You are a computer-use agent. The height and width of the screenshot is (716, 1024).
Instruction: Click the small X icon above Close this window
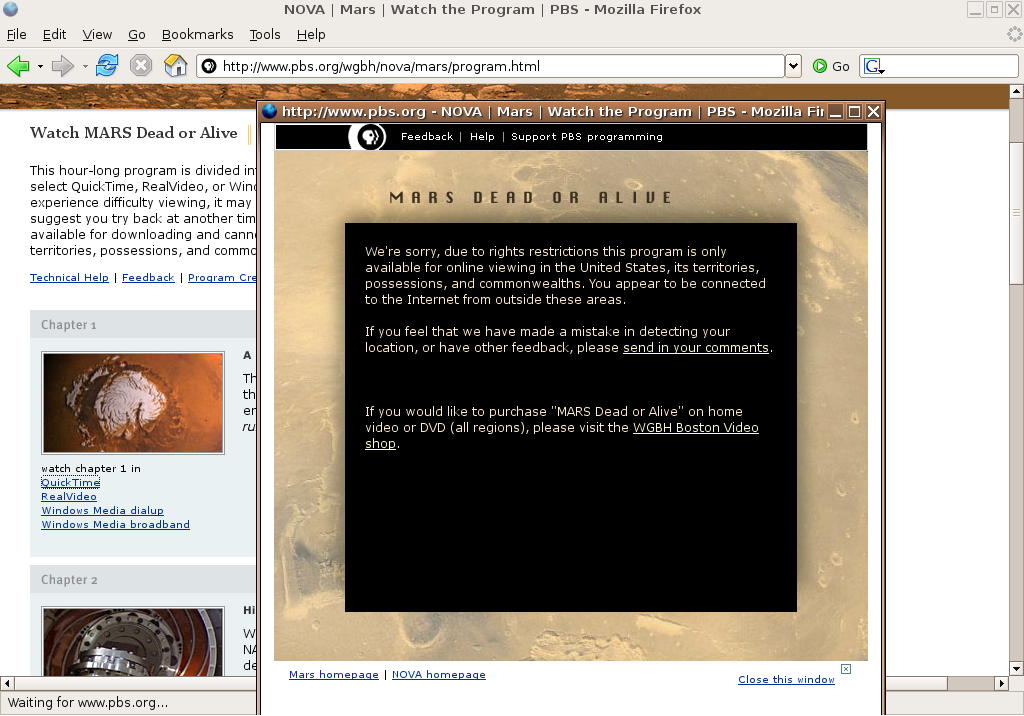846,668
